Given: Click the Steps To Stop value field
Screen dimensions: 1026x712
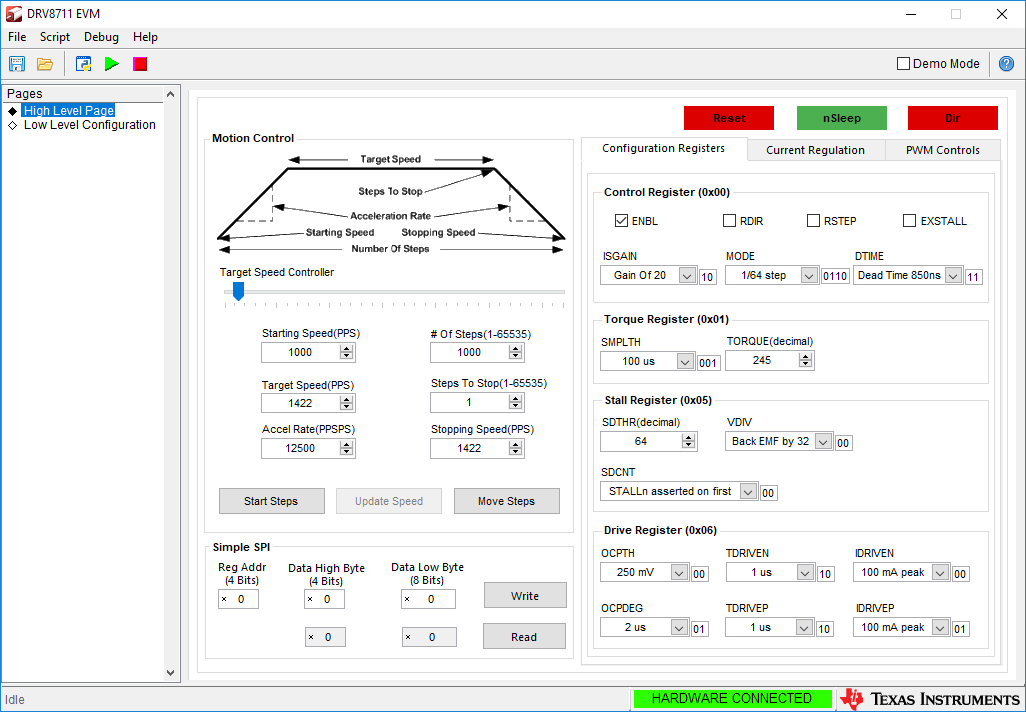Looking at the screenshot, I should click(x=470, y=402).
